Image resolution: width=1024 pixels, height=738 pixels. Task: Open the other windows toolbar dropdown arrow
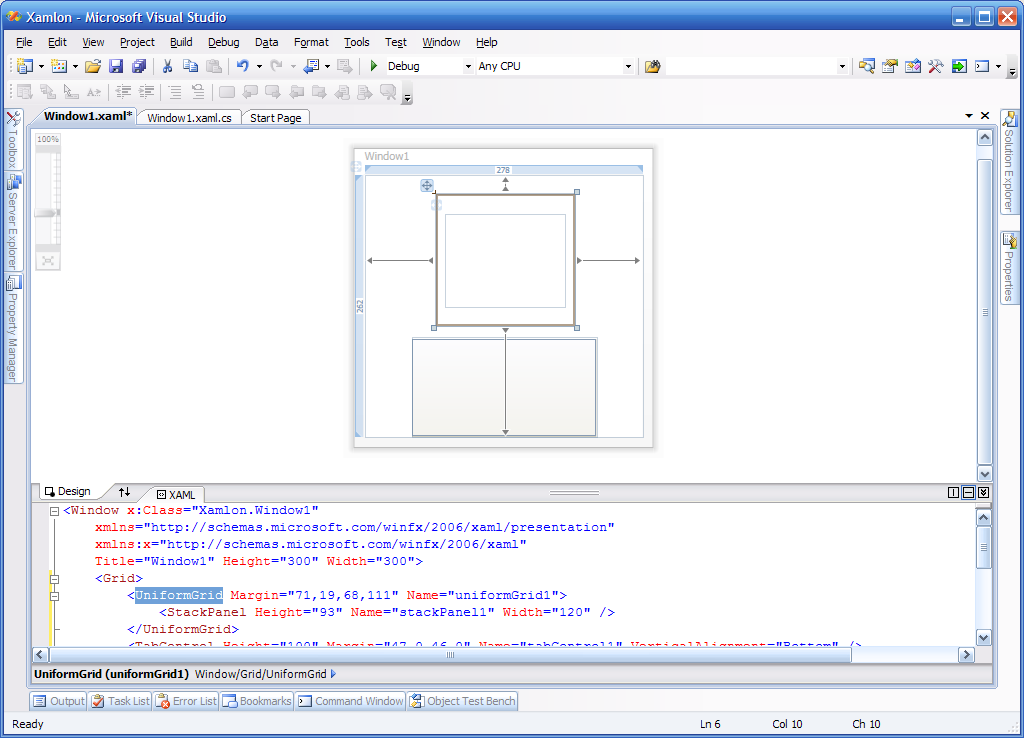(999, 66)
